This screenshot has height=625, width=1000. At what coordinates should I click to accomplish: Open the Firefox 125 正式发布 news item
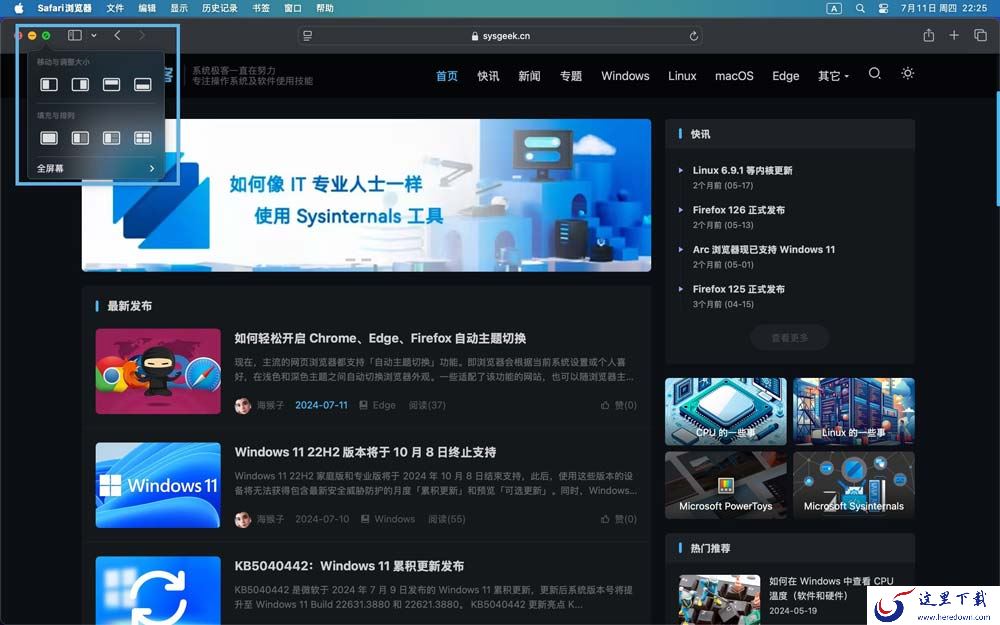click(x=739, y=289)
